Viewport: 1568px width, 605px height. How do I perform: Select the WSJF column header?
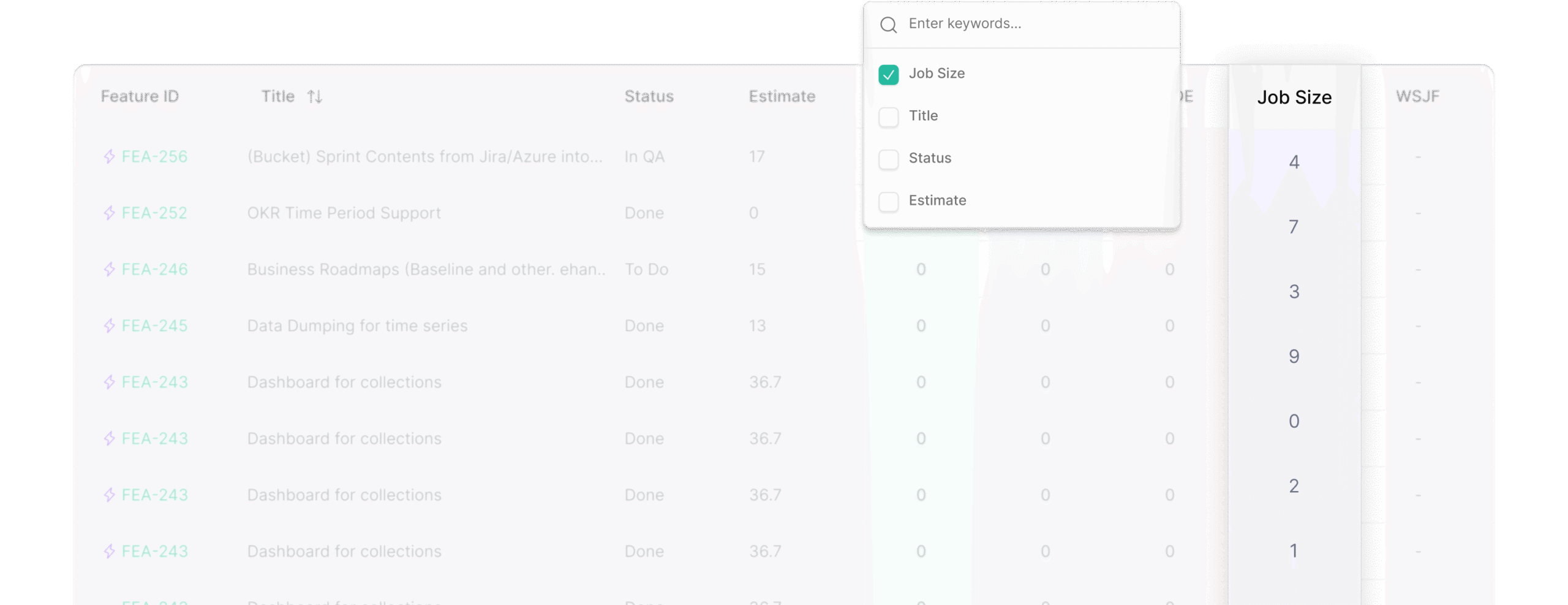tap(1417, 96)
